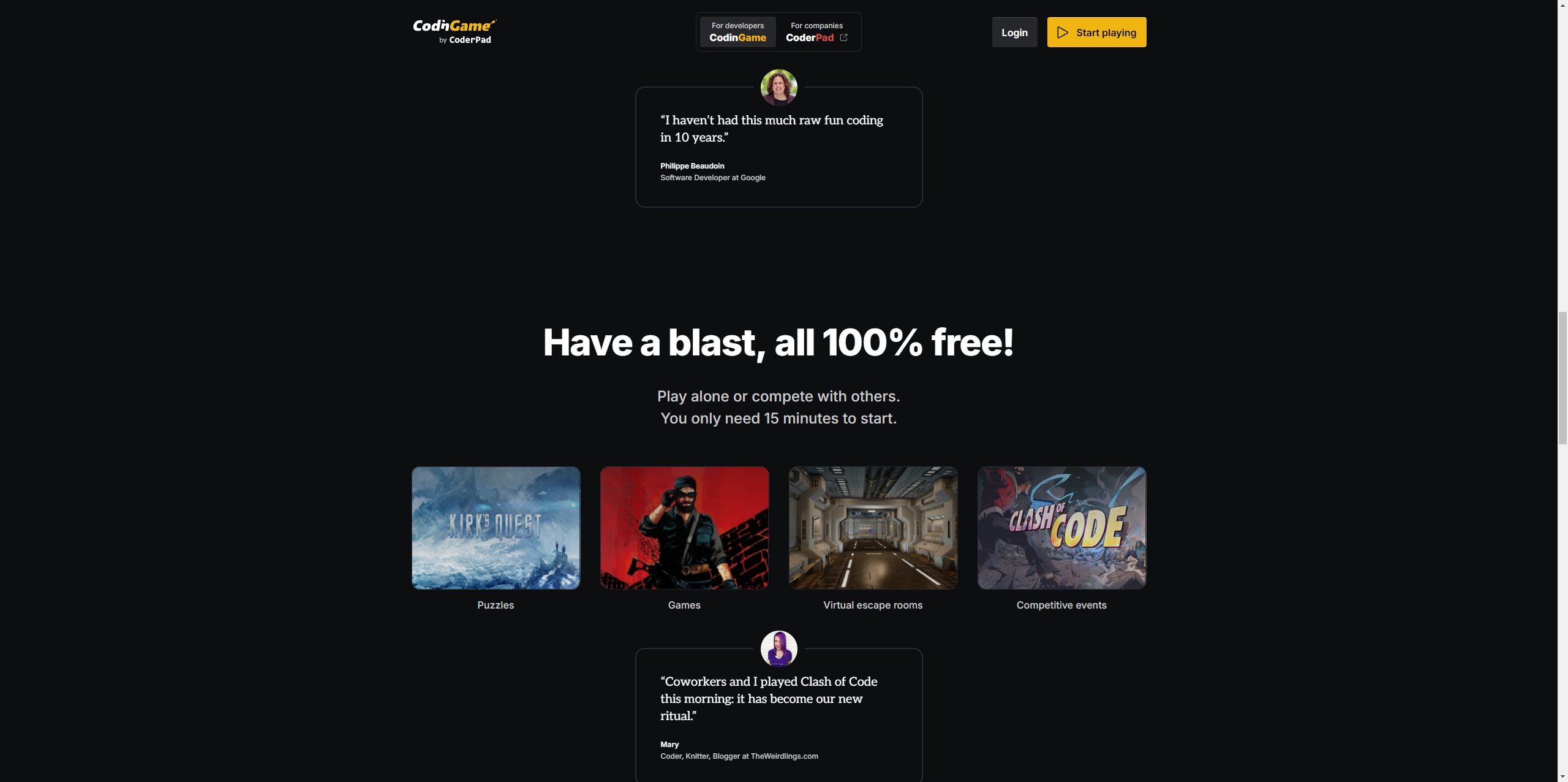
Task: Click the scrollbar down arrow
Action: 1562,776
